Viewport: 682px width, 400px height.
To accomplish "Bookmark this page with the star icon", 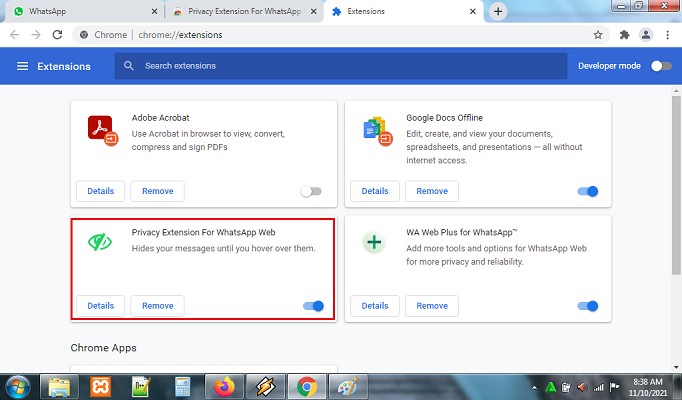I will [x=598, y=35].
